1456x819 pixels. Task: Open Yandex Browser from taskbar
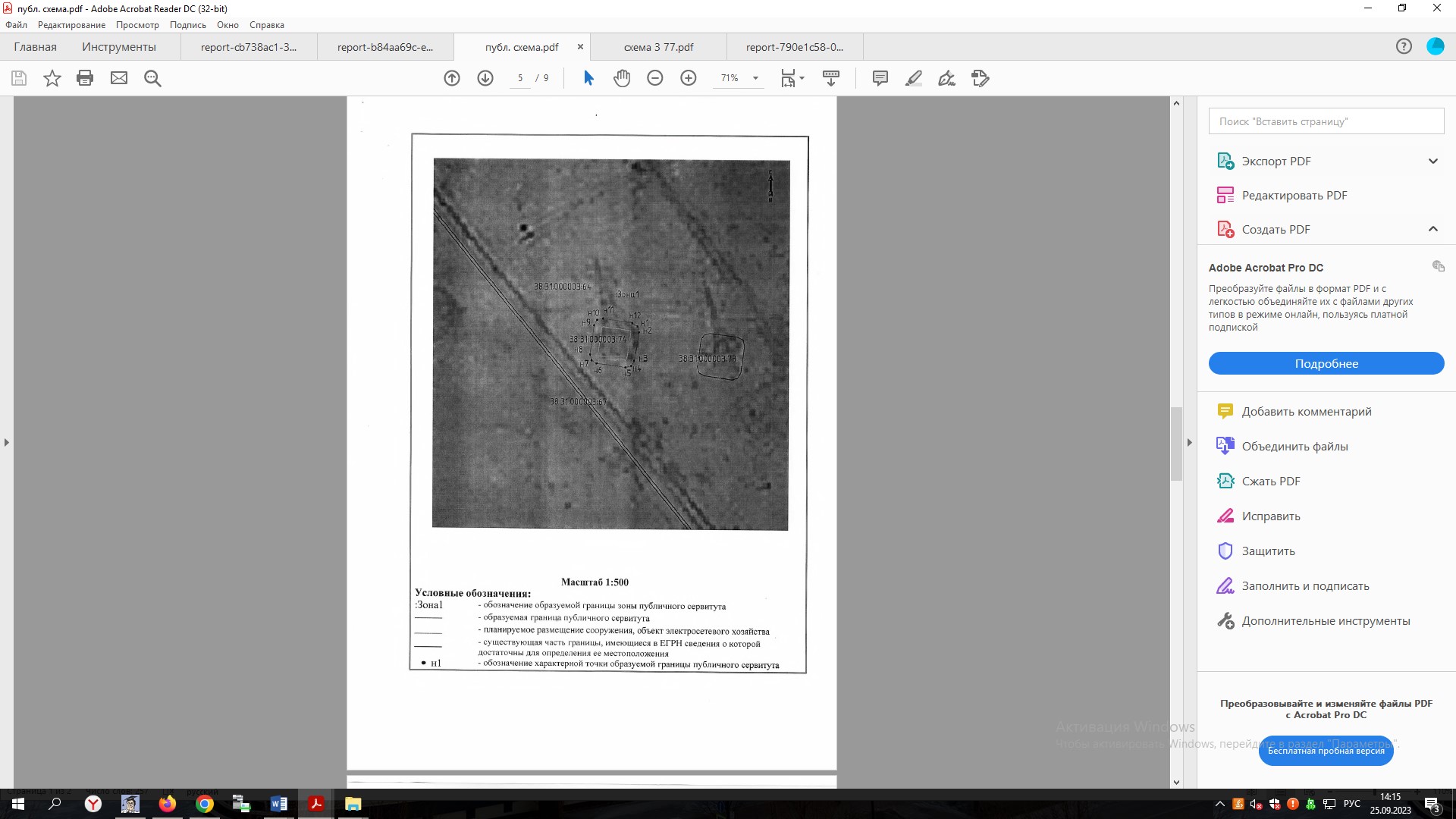pyautogui.click(x=93, y=804)
